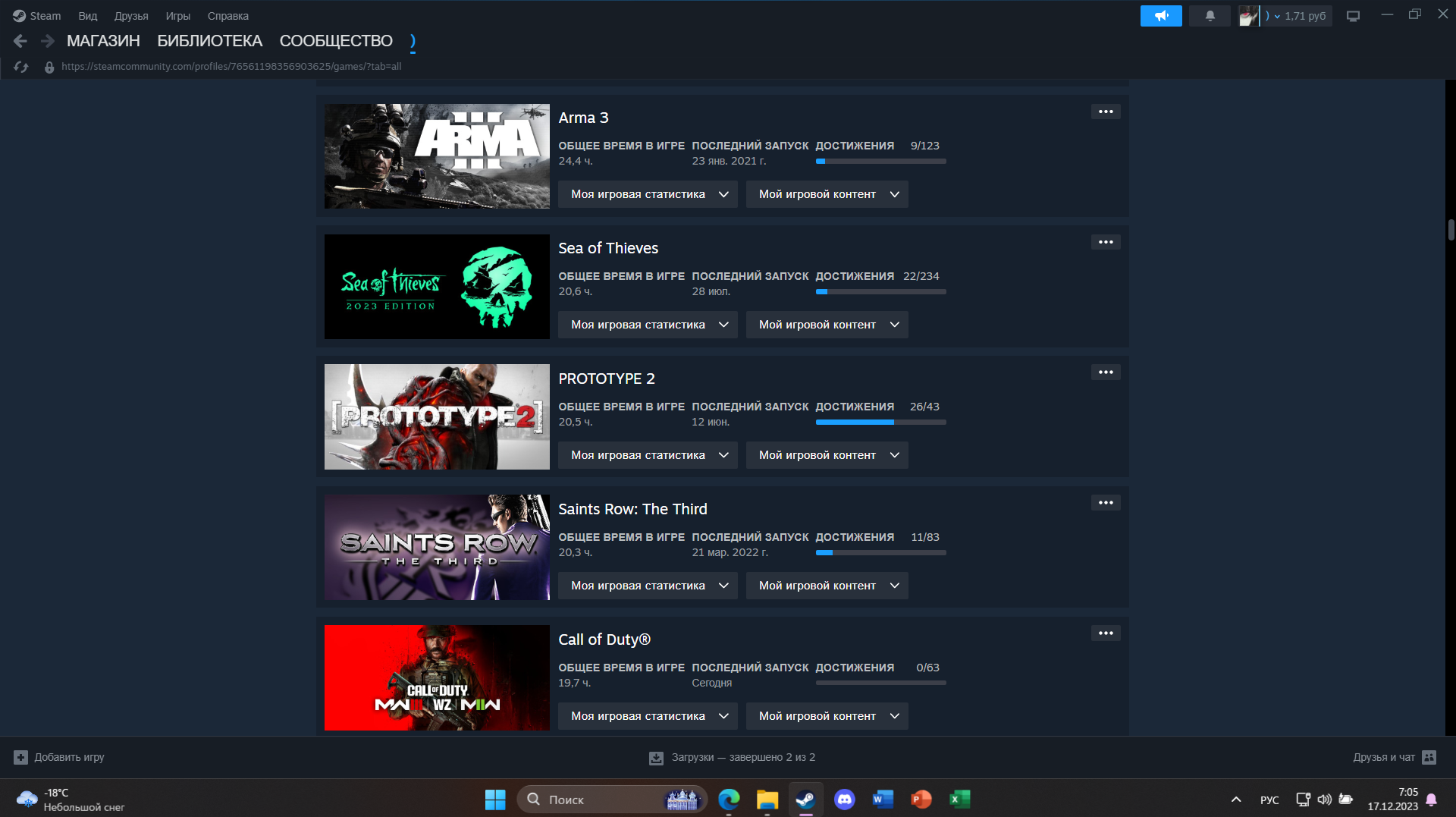
Task: Open the Игры menu
Action: tap(178, 16)
